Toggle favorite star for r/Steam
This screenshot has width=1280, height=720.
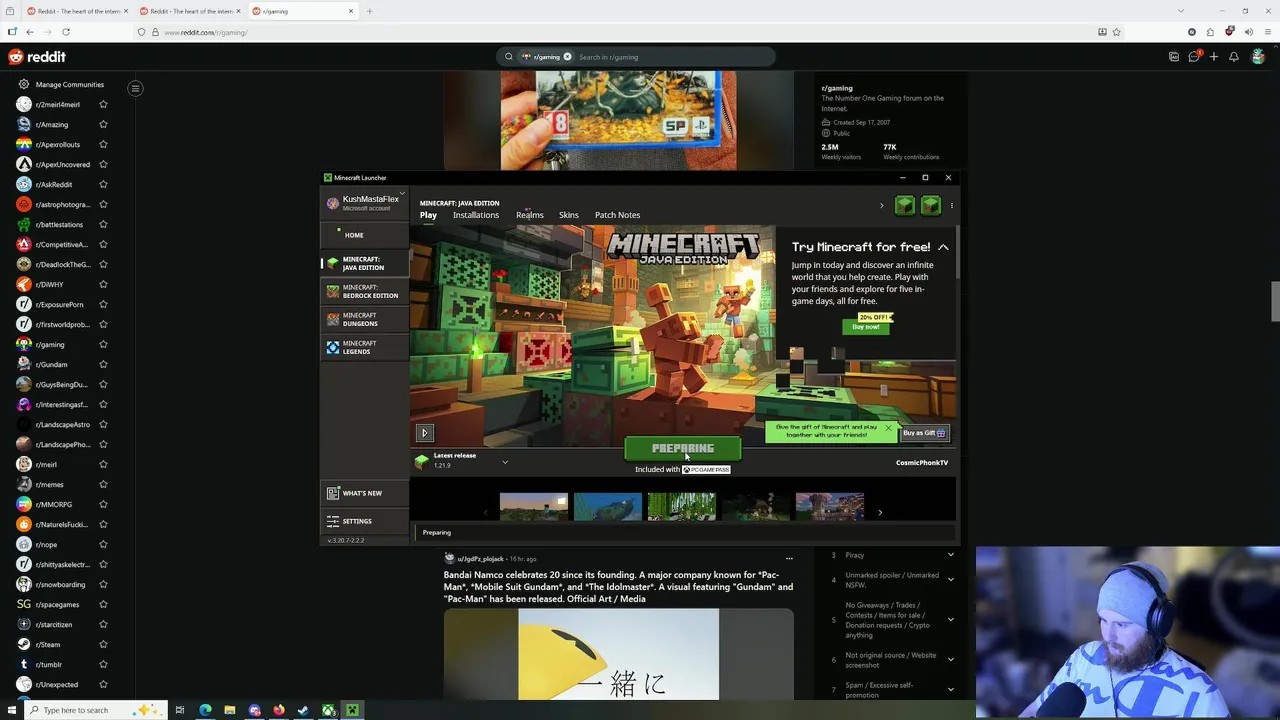coord(103,644)
